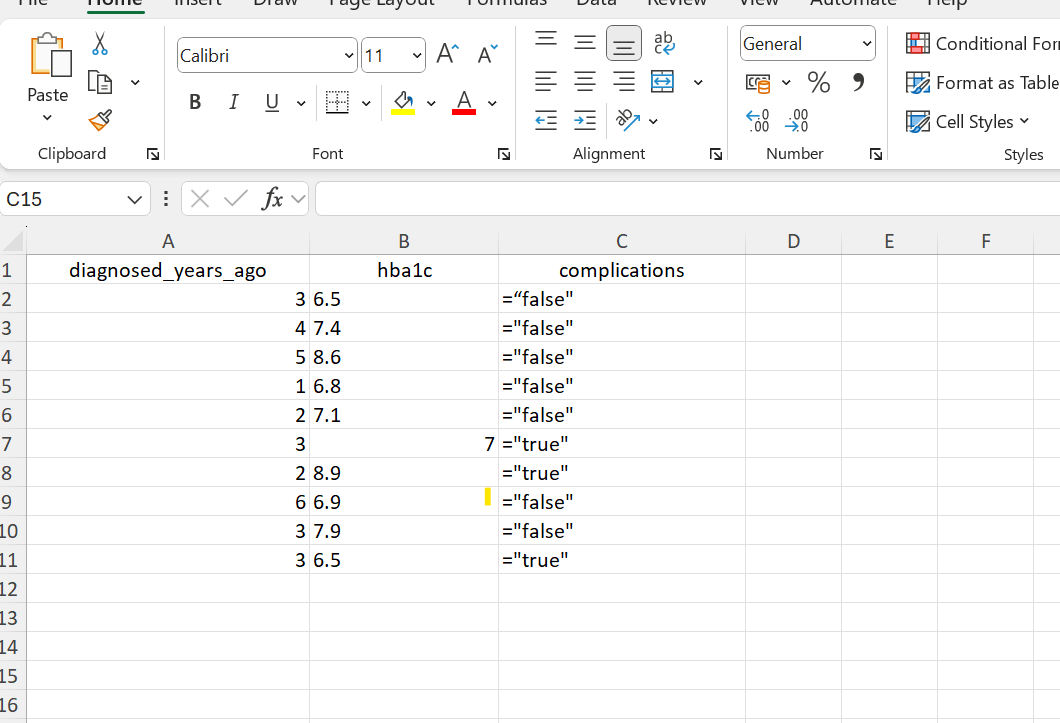Decrease font size with smaller A
Screen dimensions: 1060x723
[x=487, y=54]
